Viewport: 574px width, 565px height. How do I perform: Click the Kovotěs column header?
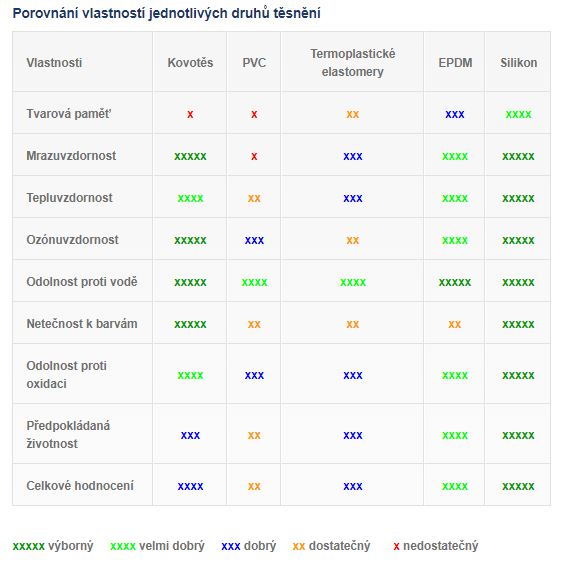[x=190, y=63]
